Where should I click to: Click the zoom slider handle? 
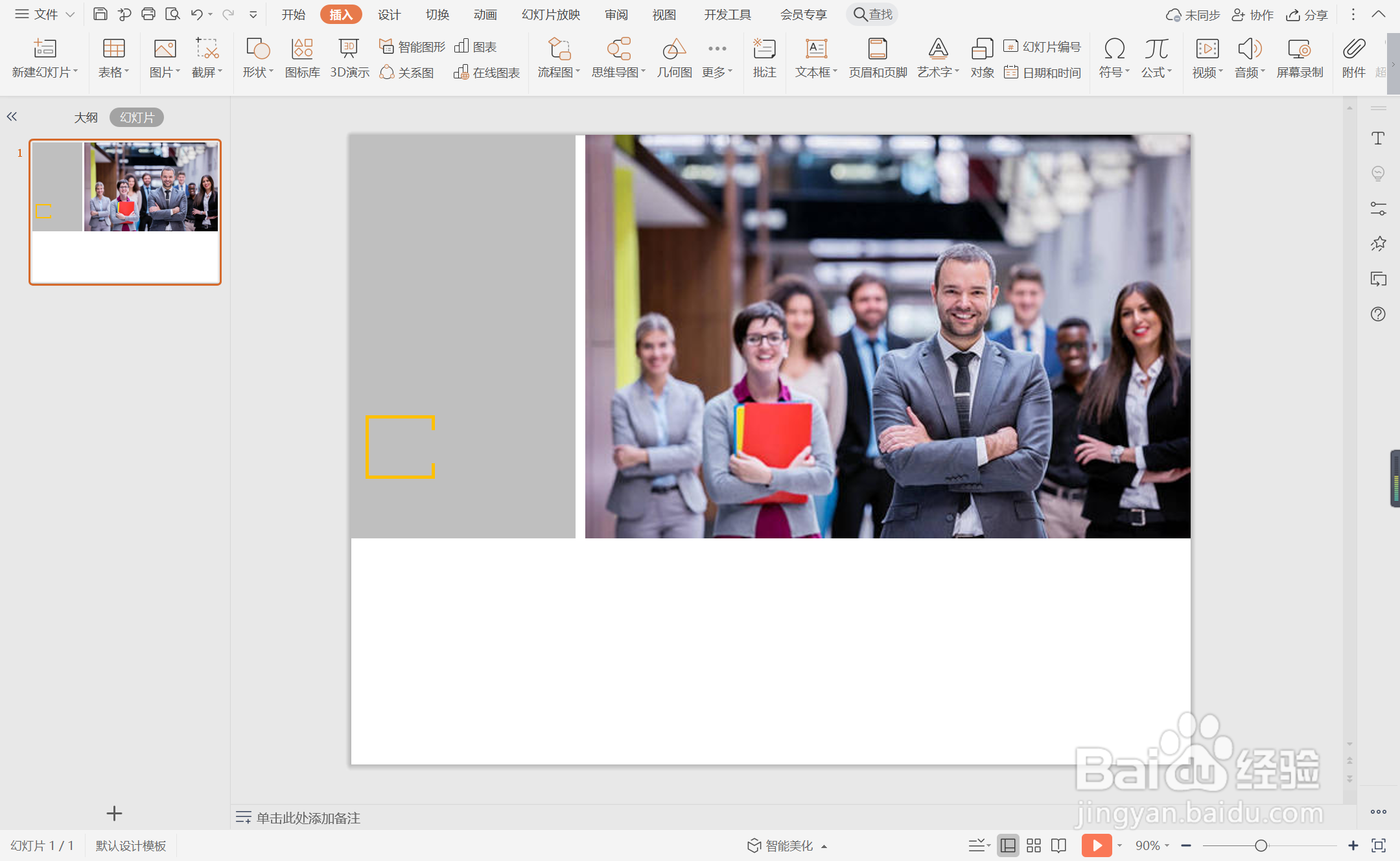(1261, 845)
